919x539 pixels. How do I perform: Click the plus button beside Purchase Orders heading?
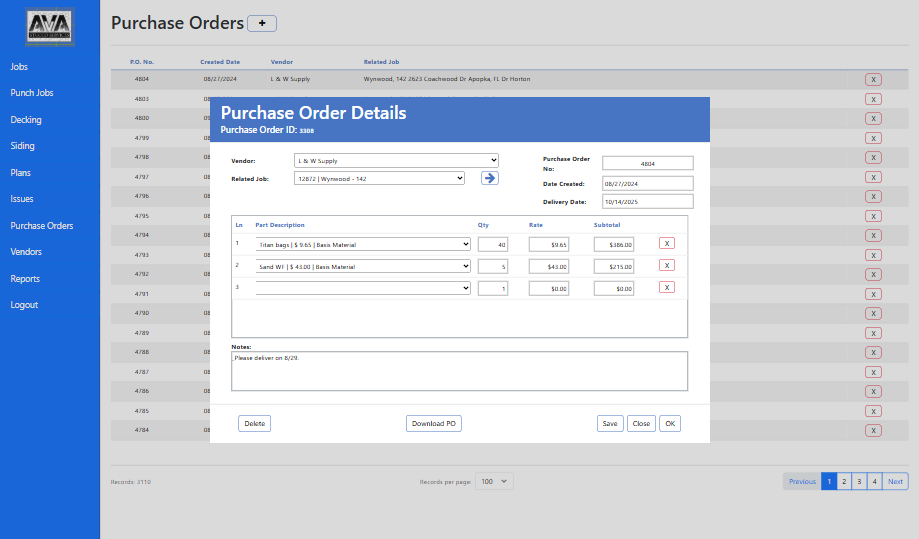pyautogui.click(x=262, y=23)
